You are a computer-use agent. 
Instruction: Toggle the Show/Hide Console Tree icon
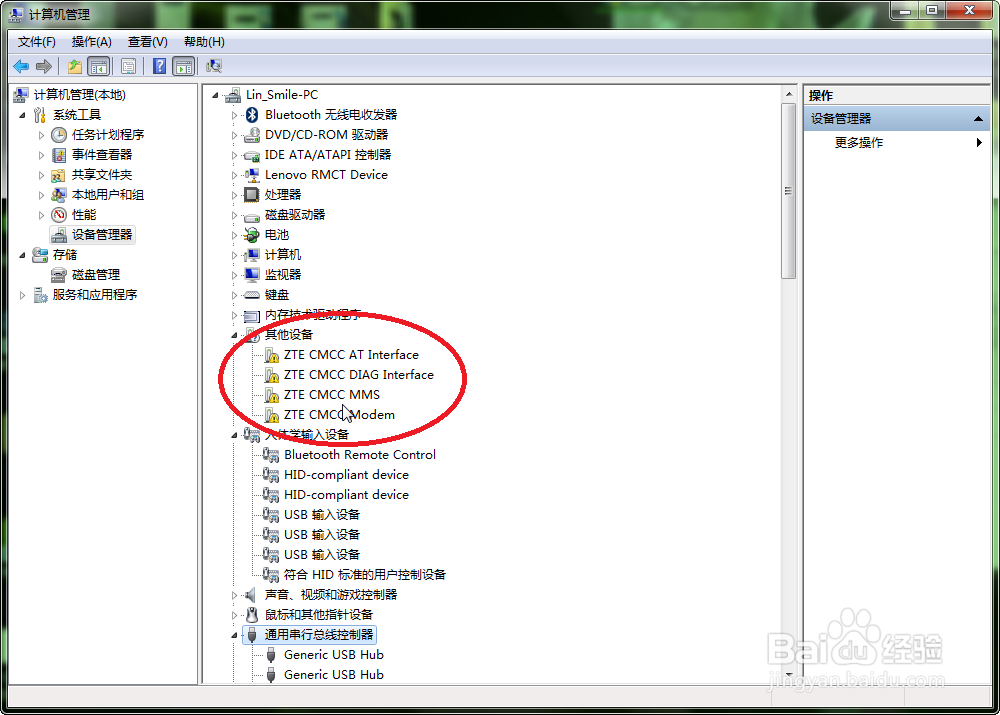98,66
